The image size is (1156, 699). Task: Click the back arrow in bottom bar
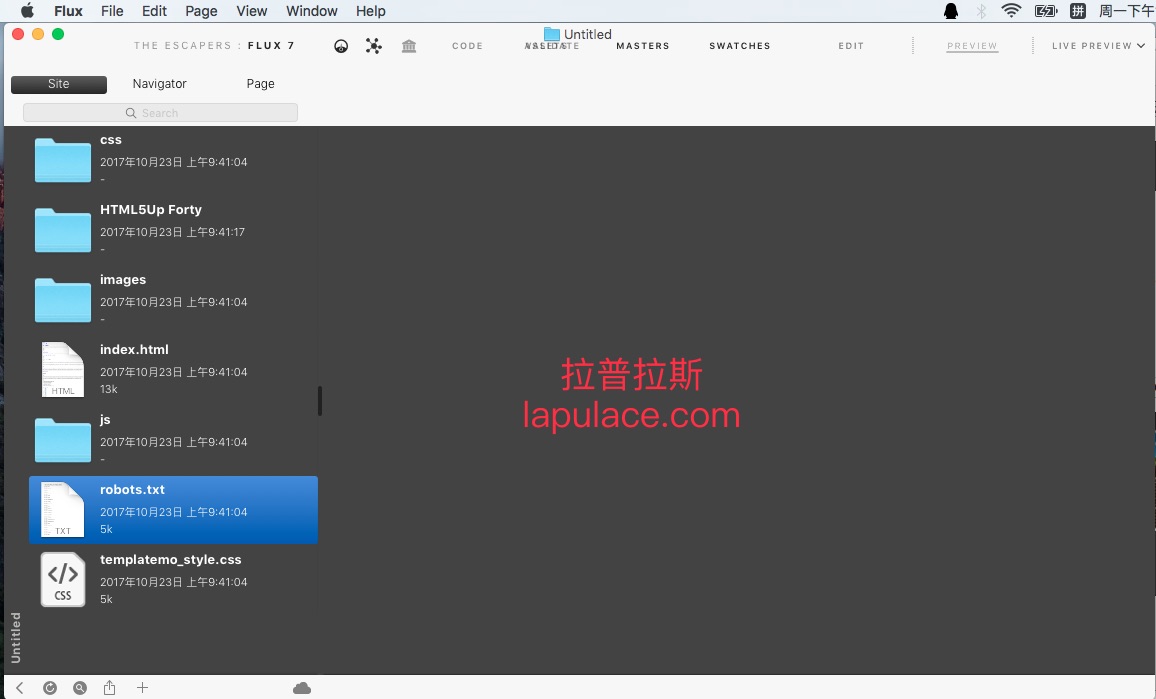(20, 688)
